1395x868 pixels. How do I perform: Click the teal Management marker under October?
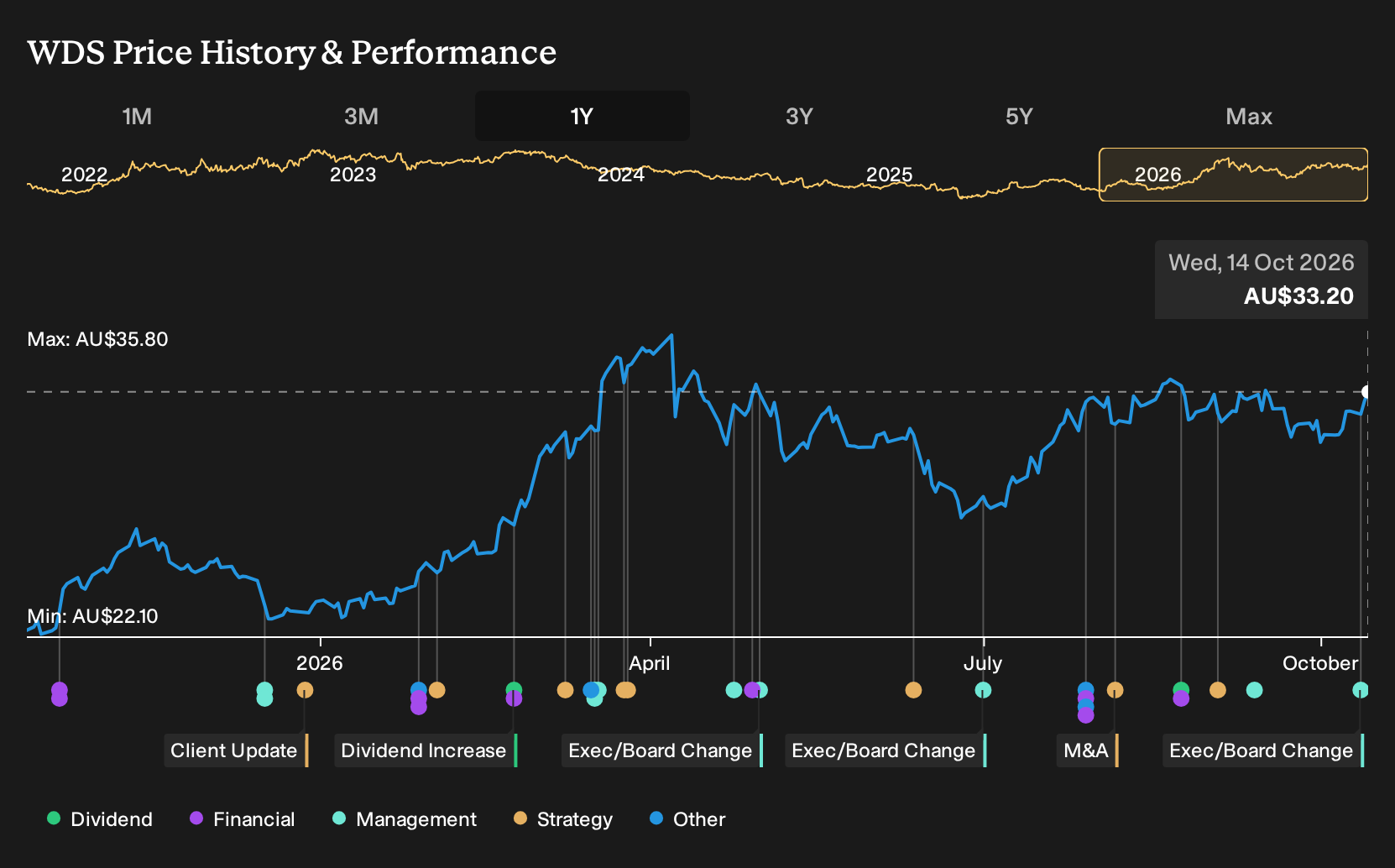click(x=1361, y=690)
